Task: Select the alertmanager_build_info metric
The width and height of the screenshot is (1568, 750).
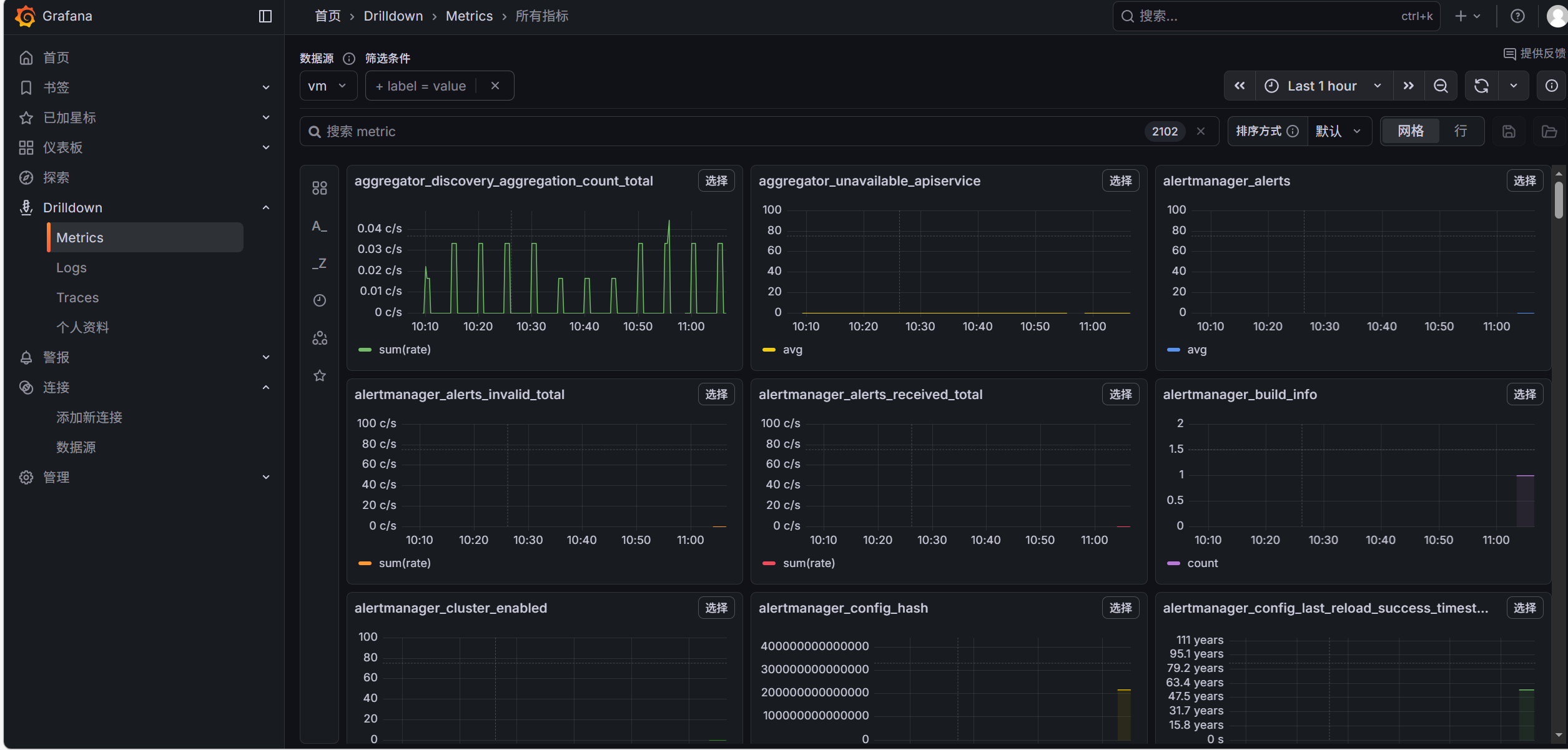Action: pos(1524,395)
